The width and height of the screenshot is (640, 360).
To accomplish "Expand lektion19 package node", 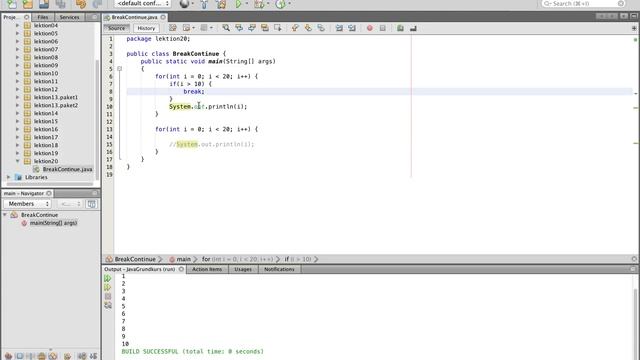I will (x=17, y=153).
